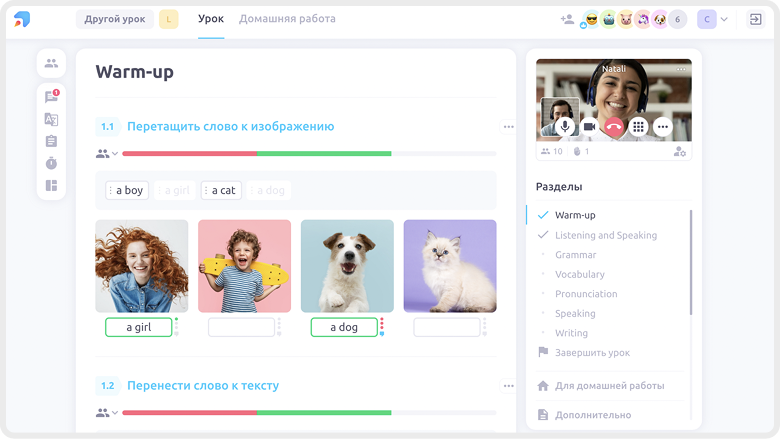
Task: Open exercise title Перетащить слово к изображению
Action: click(230, 126)
